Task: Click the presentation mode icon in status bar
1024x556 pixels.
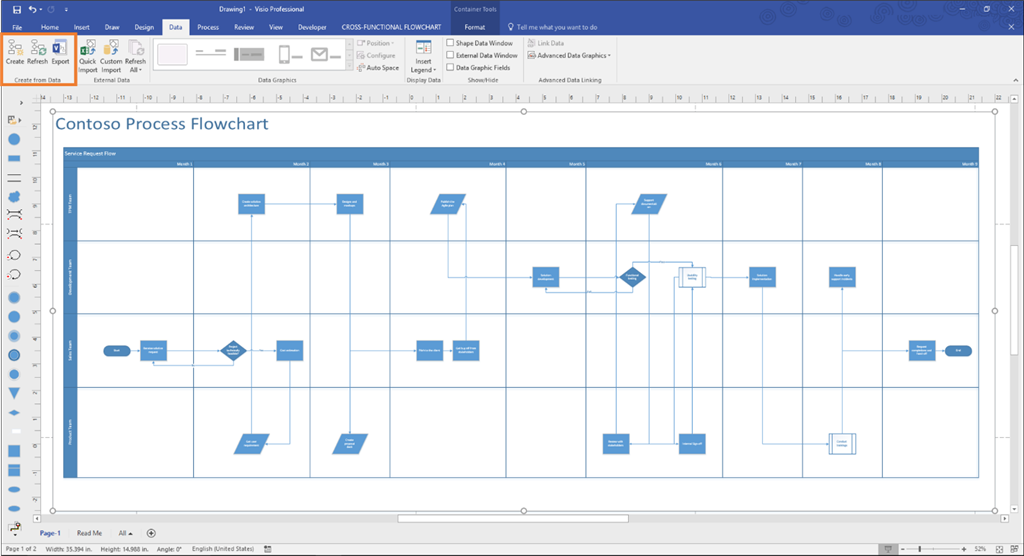Action: pyautogui.click(x=888, y=549)
